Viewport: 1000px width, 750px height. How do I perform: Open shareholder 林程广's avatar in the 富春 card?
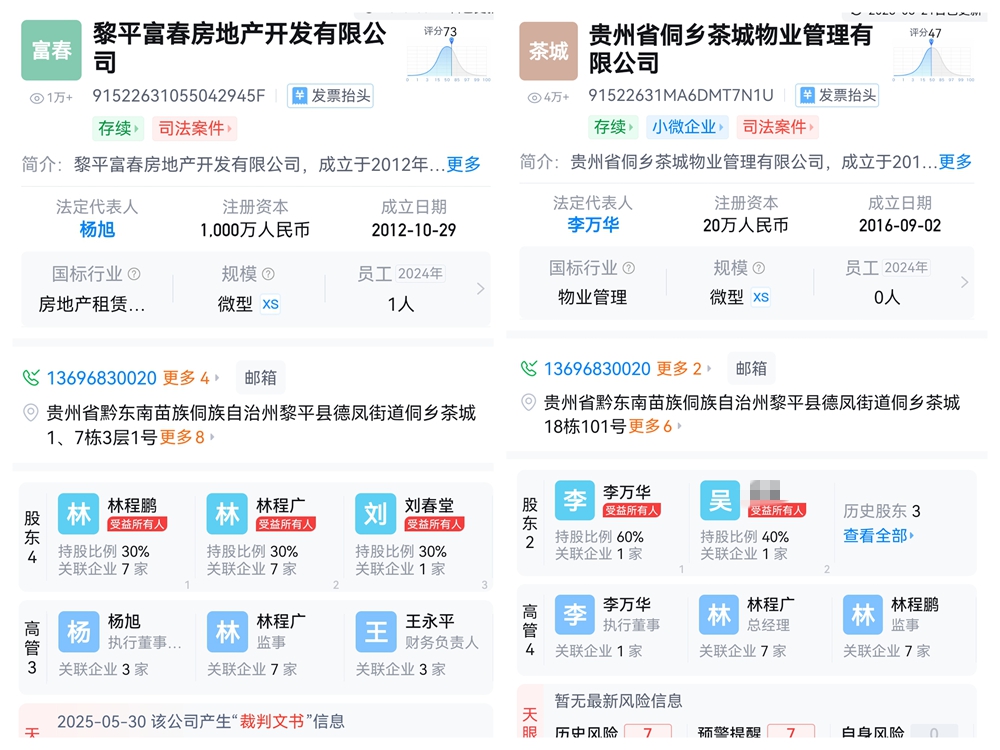coord(227,514)
